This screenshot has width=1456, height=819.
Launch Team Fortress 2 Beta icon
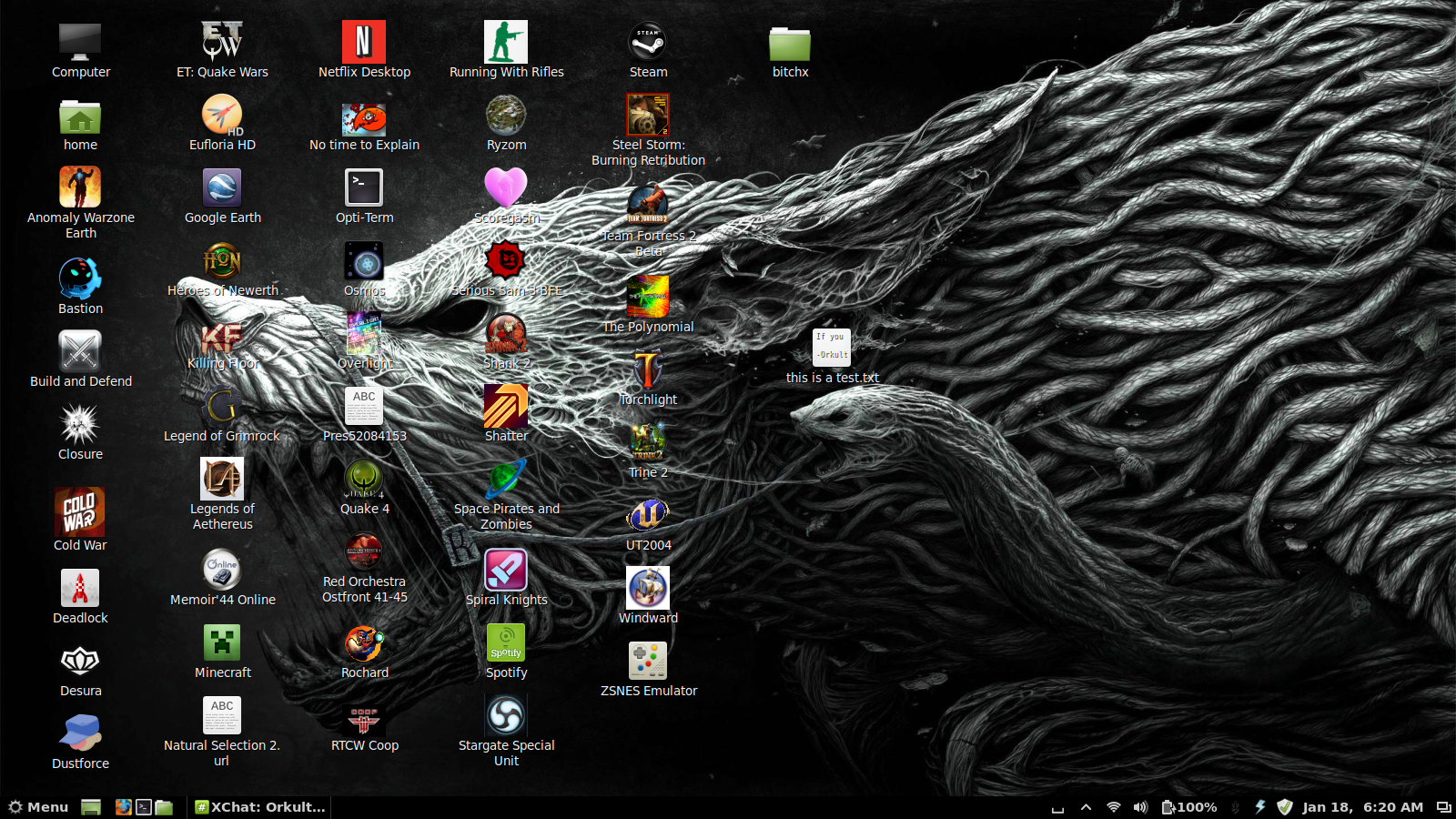648,206
